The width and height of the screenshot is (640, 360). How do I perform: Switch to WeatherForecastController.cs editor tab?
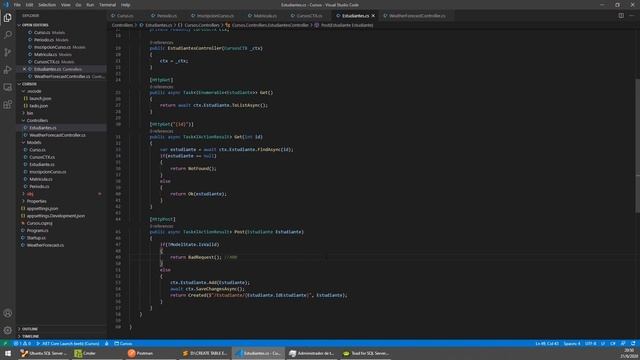417,16
